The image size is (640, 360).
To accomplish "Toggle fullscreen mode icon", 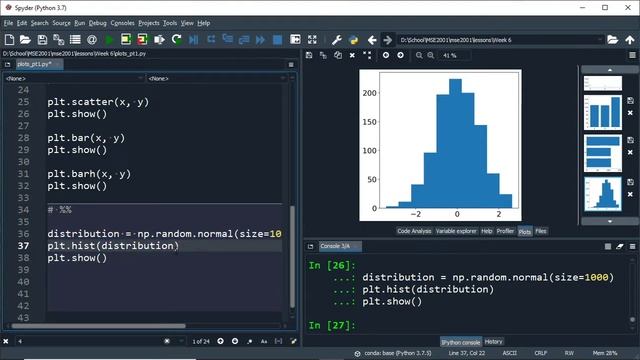I will click(312, 40).
